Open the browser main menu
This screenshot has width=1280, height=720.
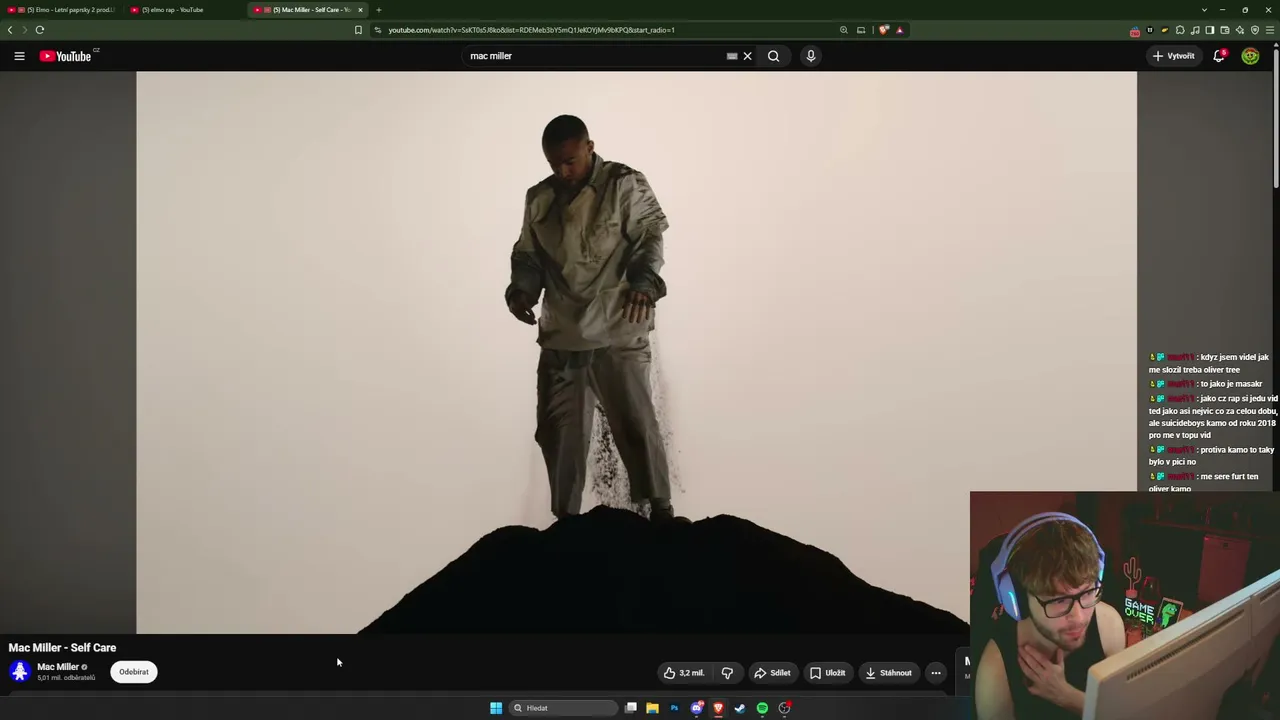pyautogui.click(x=1270, y=30)
